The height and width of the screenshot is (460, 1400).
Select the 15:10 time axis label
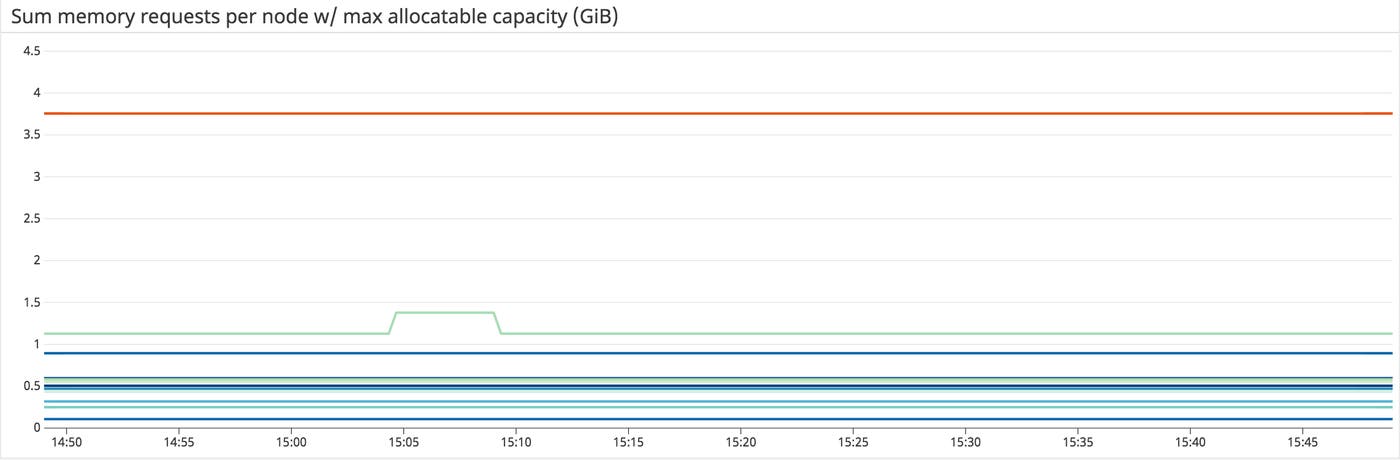coord(515,441)
